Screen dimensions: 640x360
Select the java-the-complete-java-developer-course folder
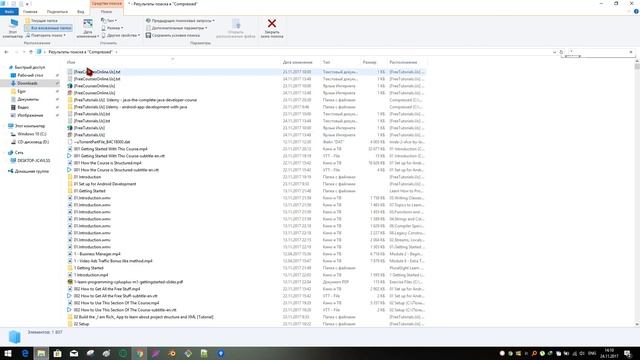(135, 100)
